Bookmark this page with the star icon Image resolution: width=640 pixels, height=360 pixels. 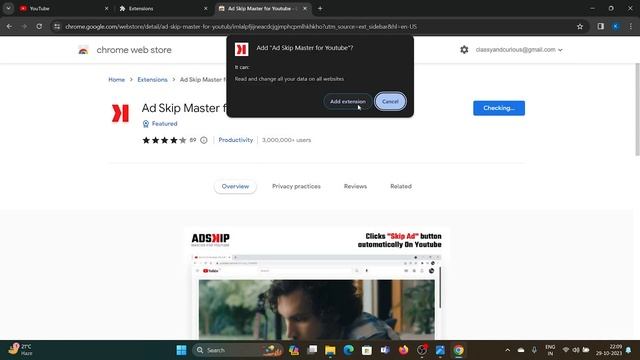pyautogui.click(x=580, y=27)
